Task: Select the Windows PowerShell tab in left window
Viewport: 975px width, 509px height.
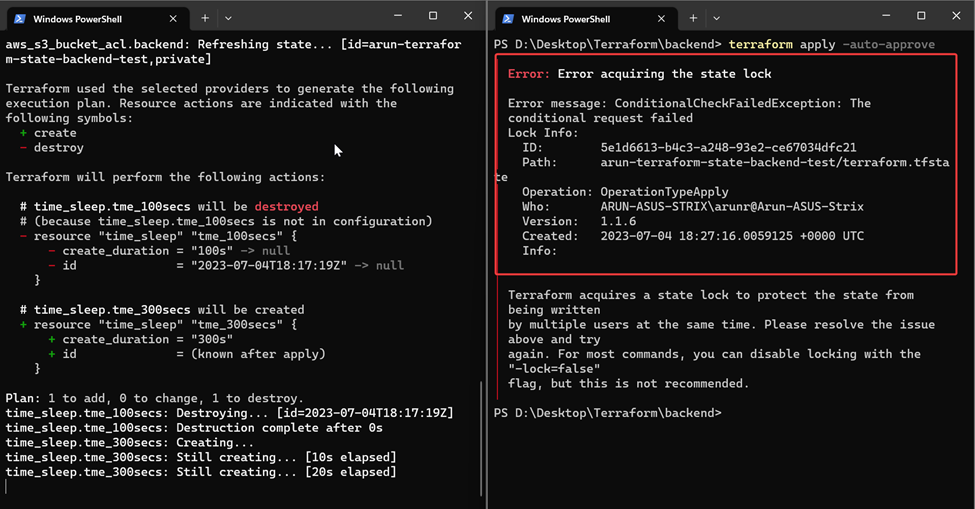Action: click(x=96, y=19)
